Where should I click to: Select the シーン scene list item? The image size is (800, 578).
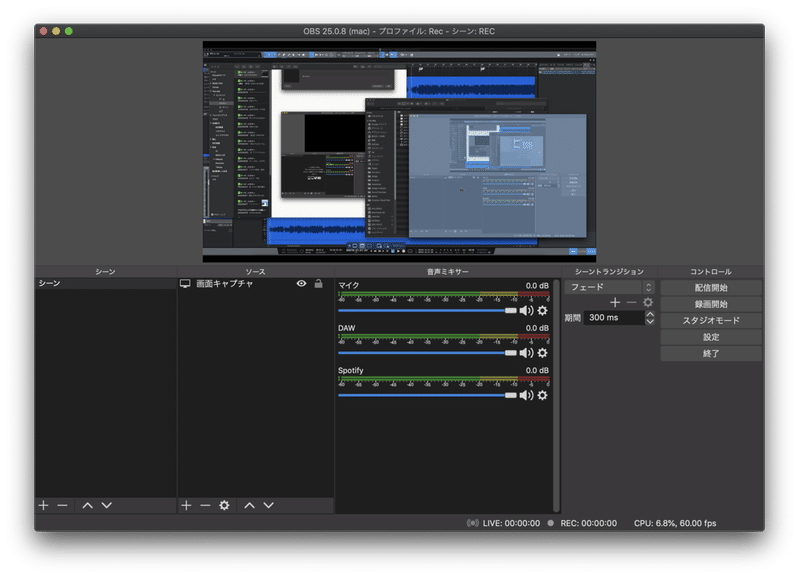106,283
